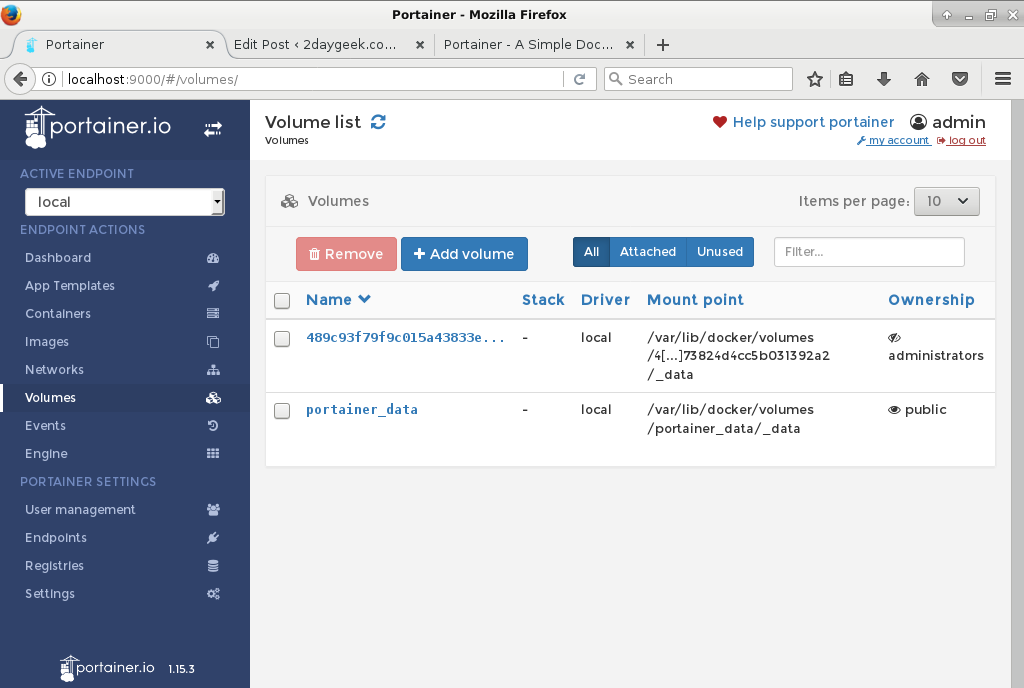Open the Firefox downloads arrow icon
This screenshot has width=1024, height=688.
click(x=884, y=79)
